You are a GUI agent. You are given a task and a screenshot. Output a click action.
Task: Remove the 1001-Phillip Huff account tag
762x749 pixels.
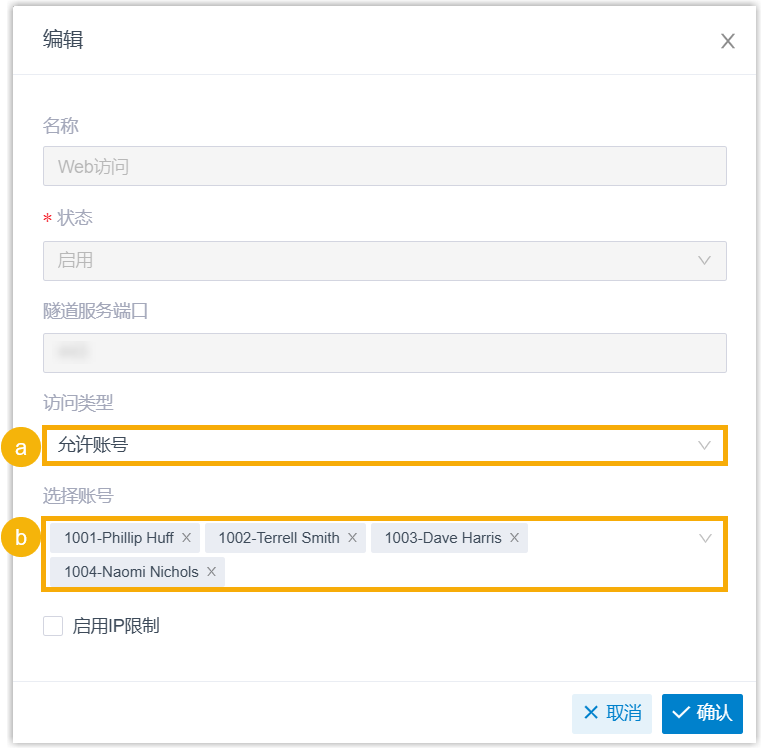click(x=186, y=538)
